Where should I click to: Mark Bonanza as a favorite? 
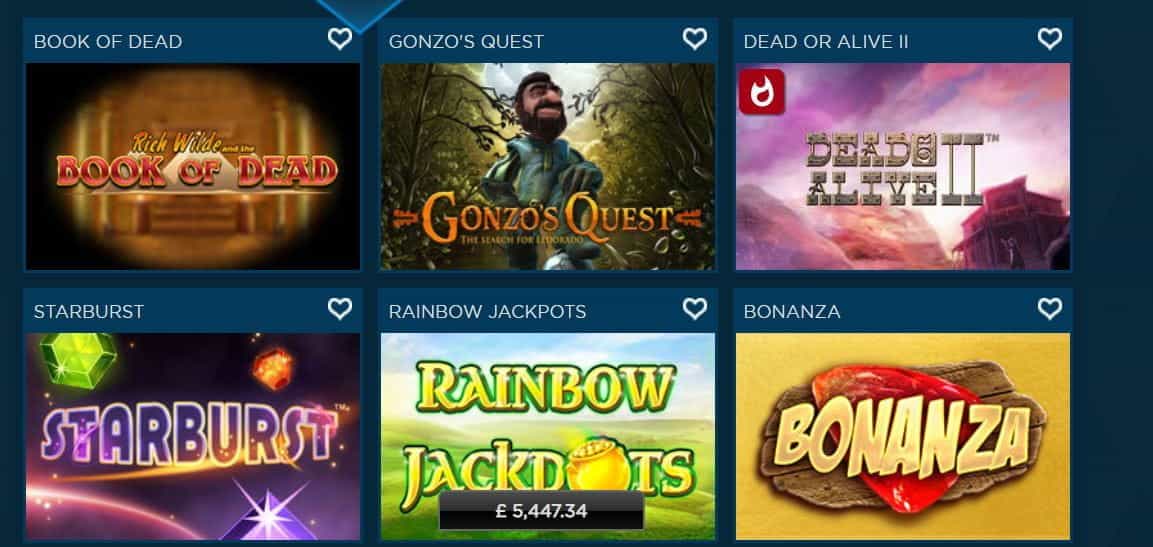(1049, 308)
